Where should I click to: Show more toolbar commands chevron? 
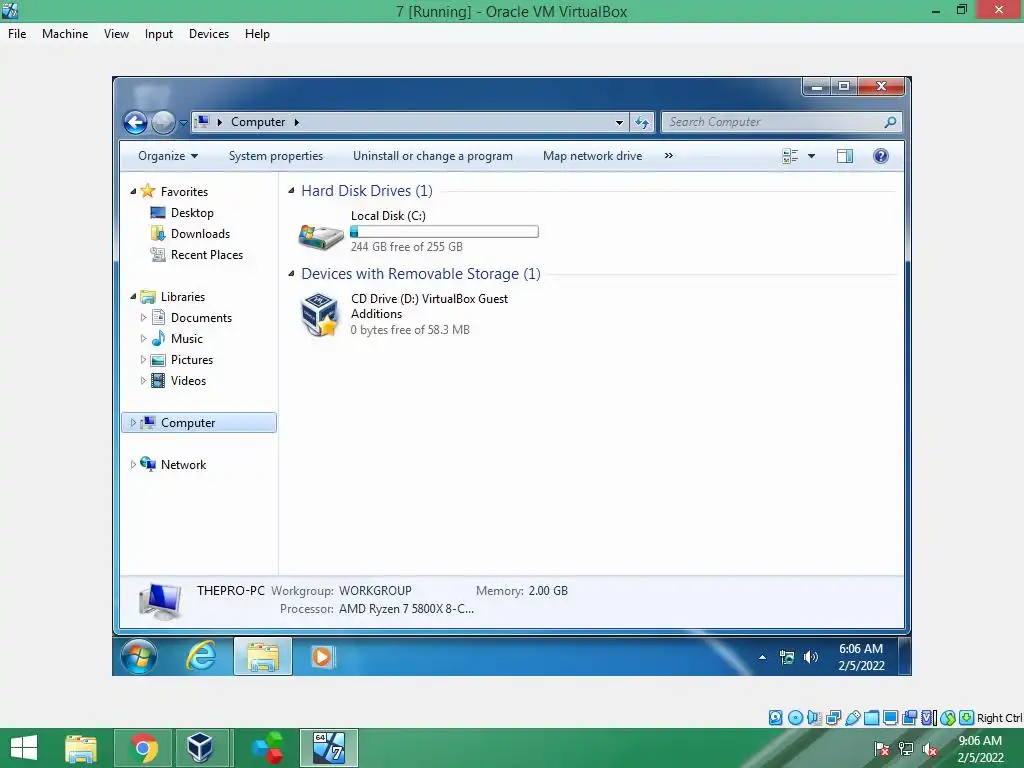pos(668,156)
